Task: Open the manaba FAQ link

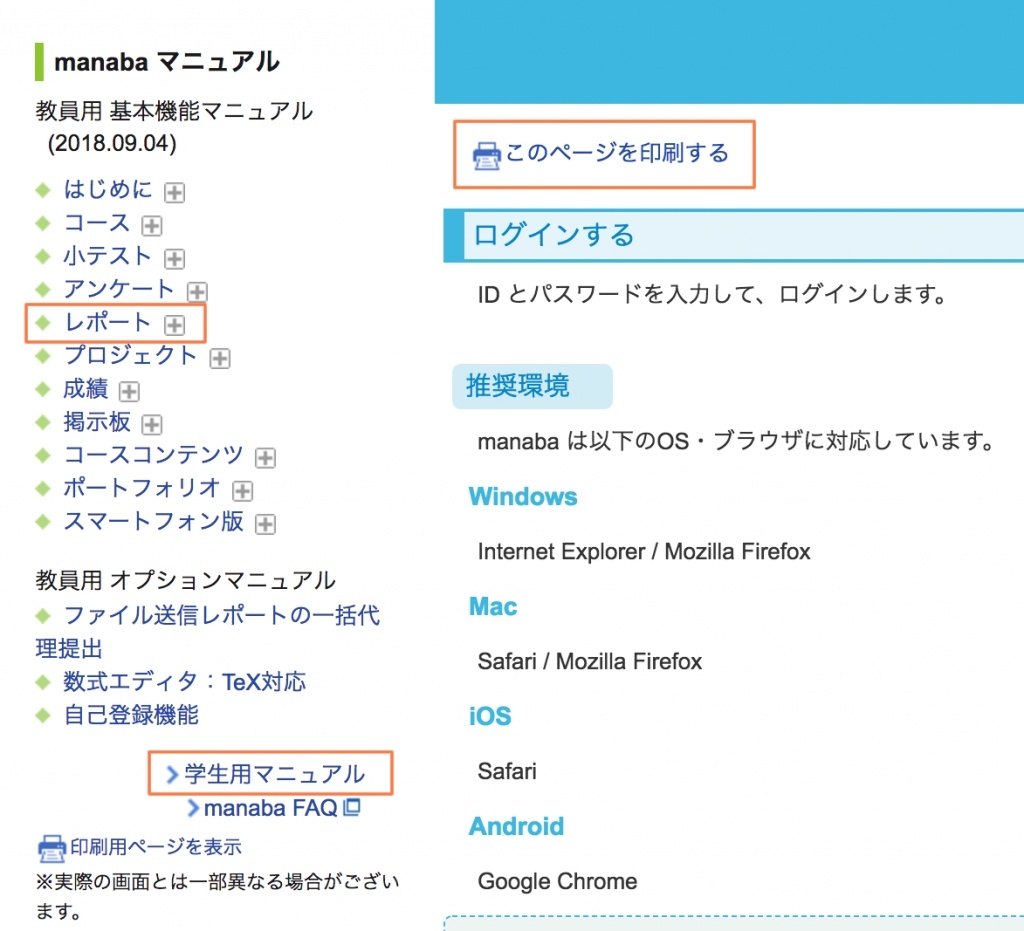Action: pos(270,808)
